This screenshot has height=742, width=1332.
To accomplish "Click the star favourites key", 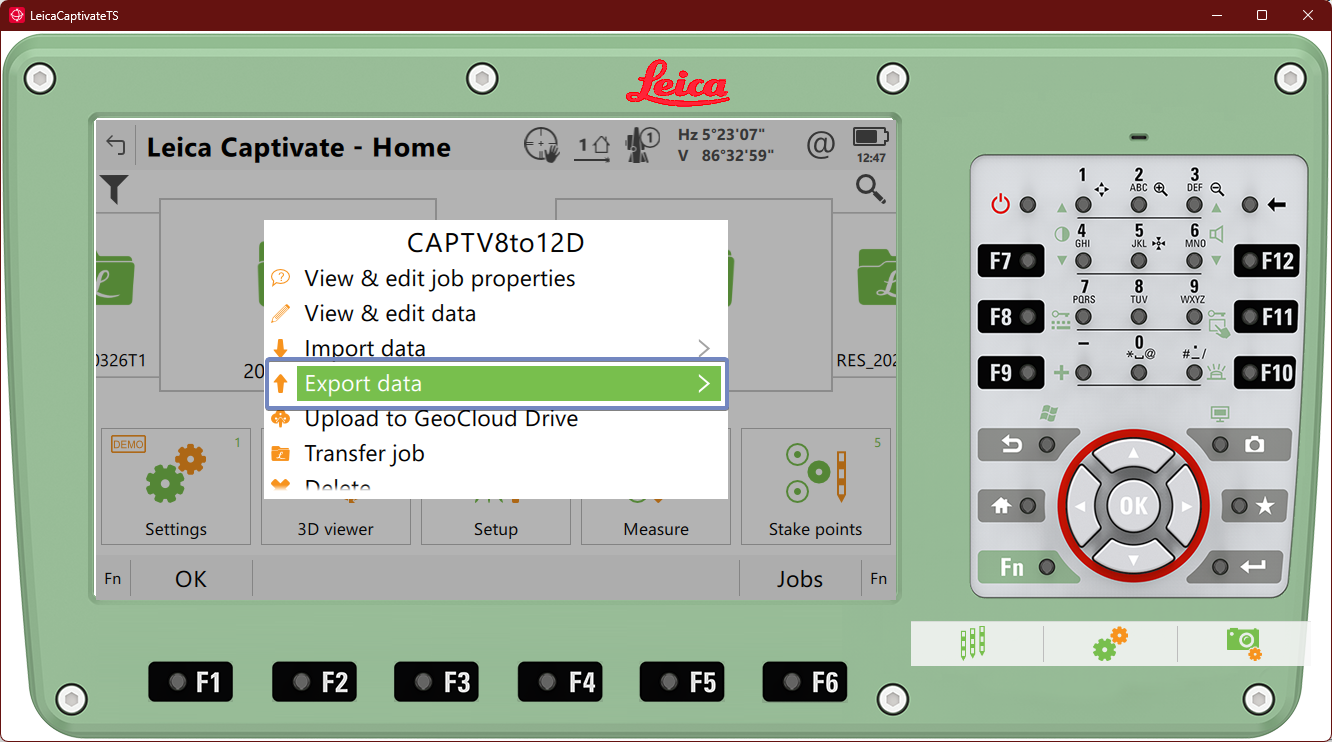I will (1254, 506).
